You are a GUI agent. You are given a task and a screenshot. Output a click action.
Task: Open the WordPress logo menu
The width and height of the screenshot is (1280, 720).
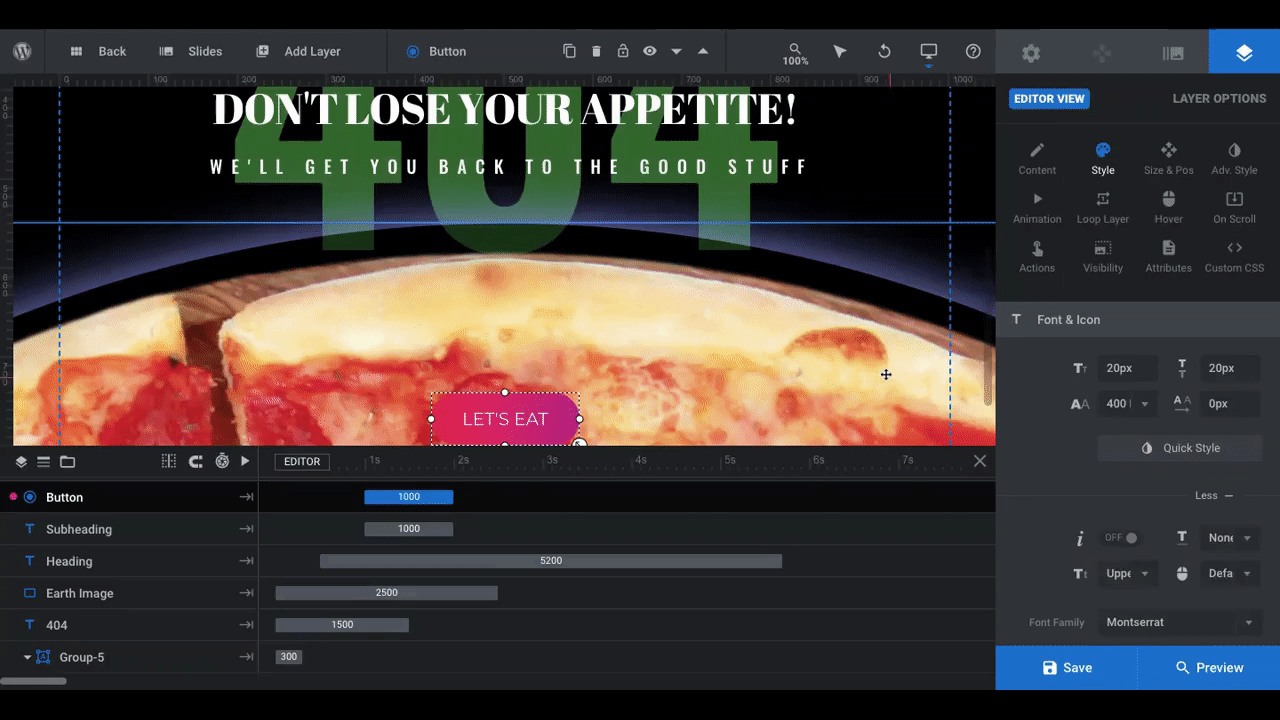pos(22,51)
